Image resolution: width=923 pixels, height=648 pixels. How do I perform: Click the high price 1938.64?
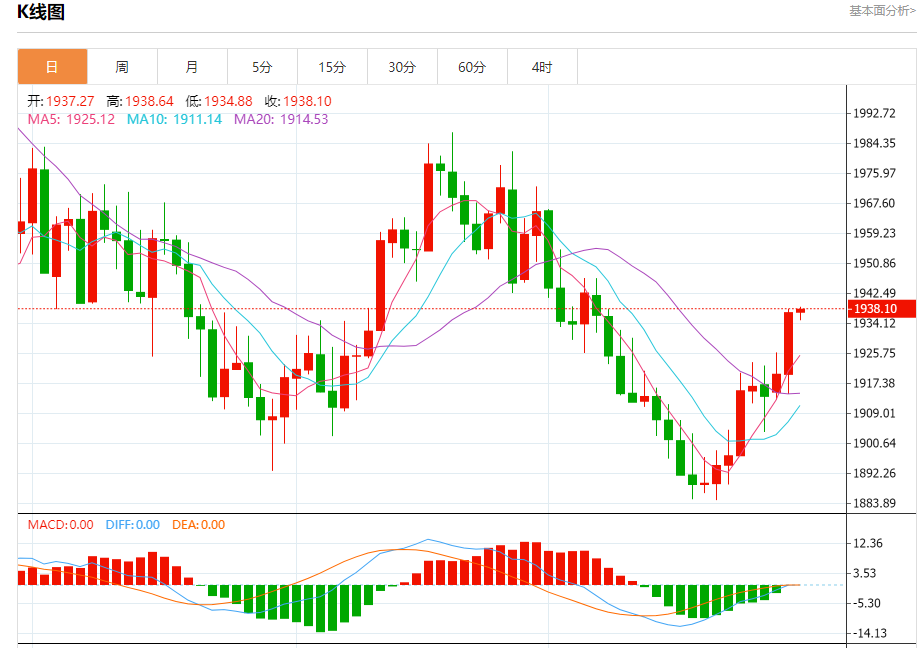(149, 101)
